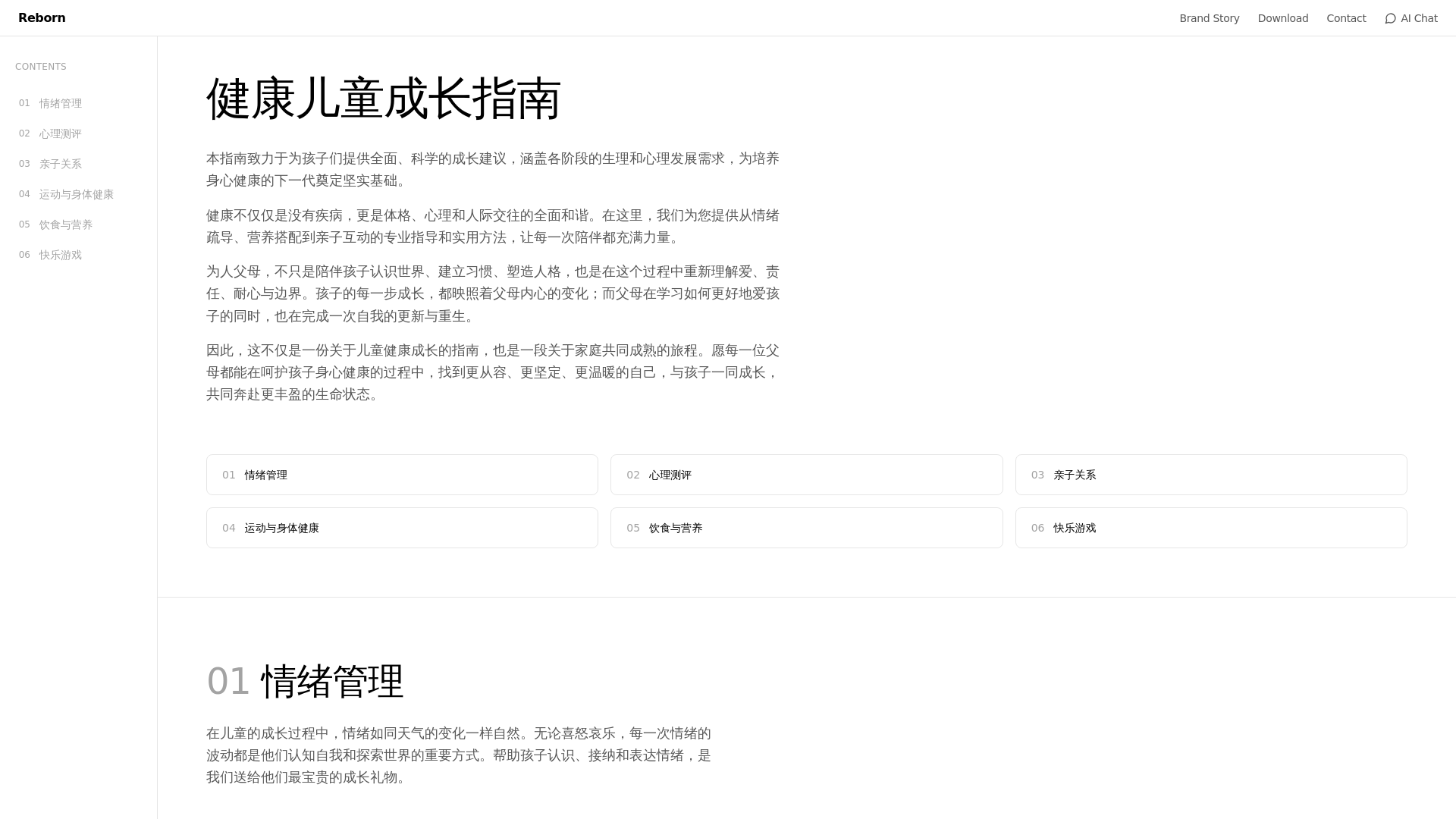This screenshot has height=819, width=1456.
Task: Click the 06 快乐游戏 card
Action: click(1210, 528)
